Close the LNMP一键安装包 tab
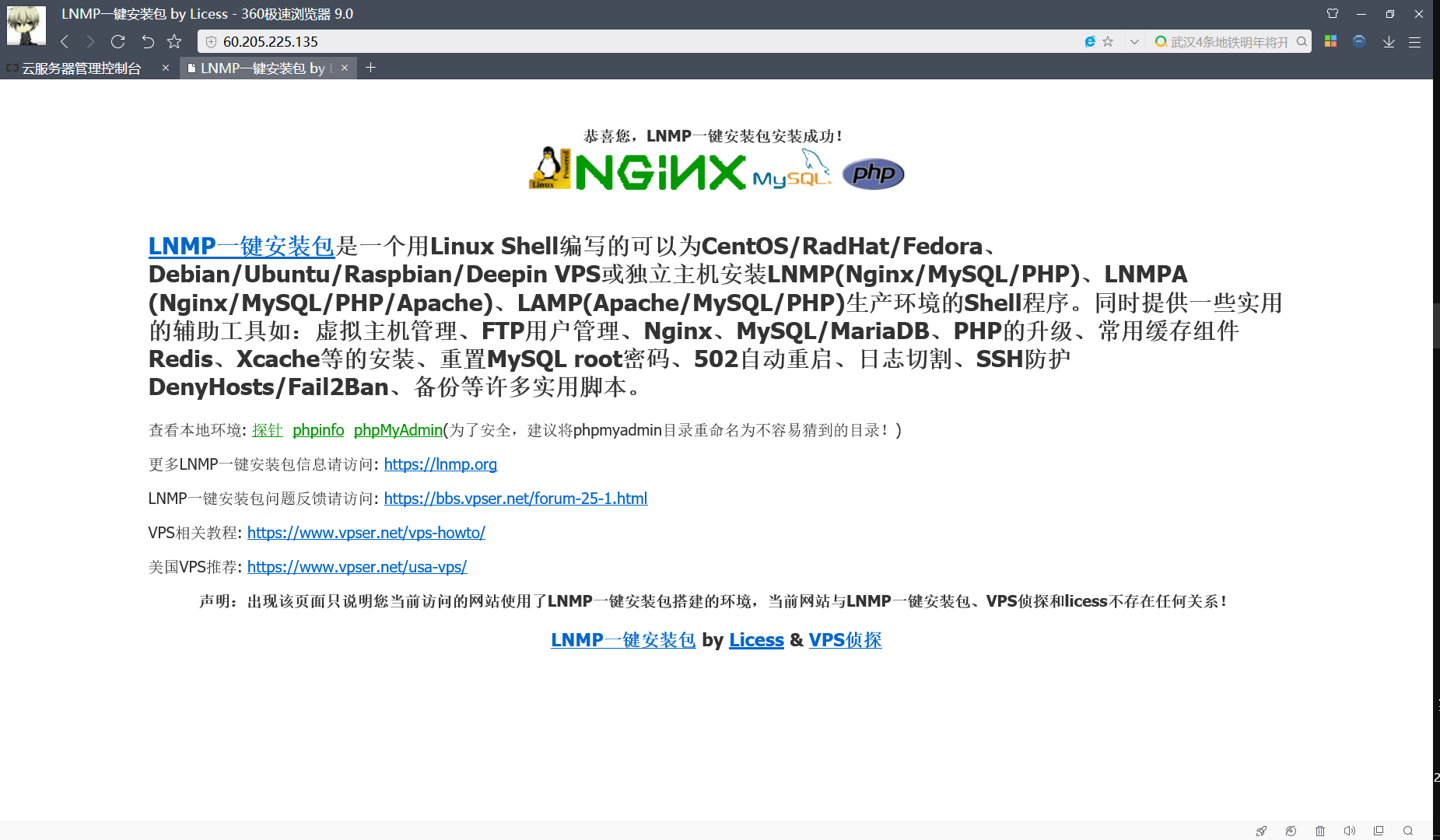The height and width of the screenshot is (840, 1440). 345,68
